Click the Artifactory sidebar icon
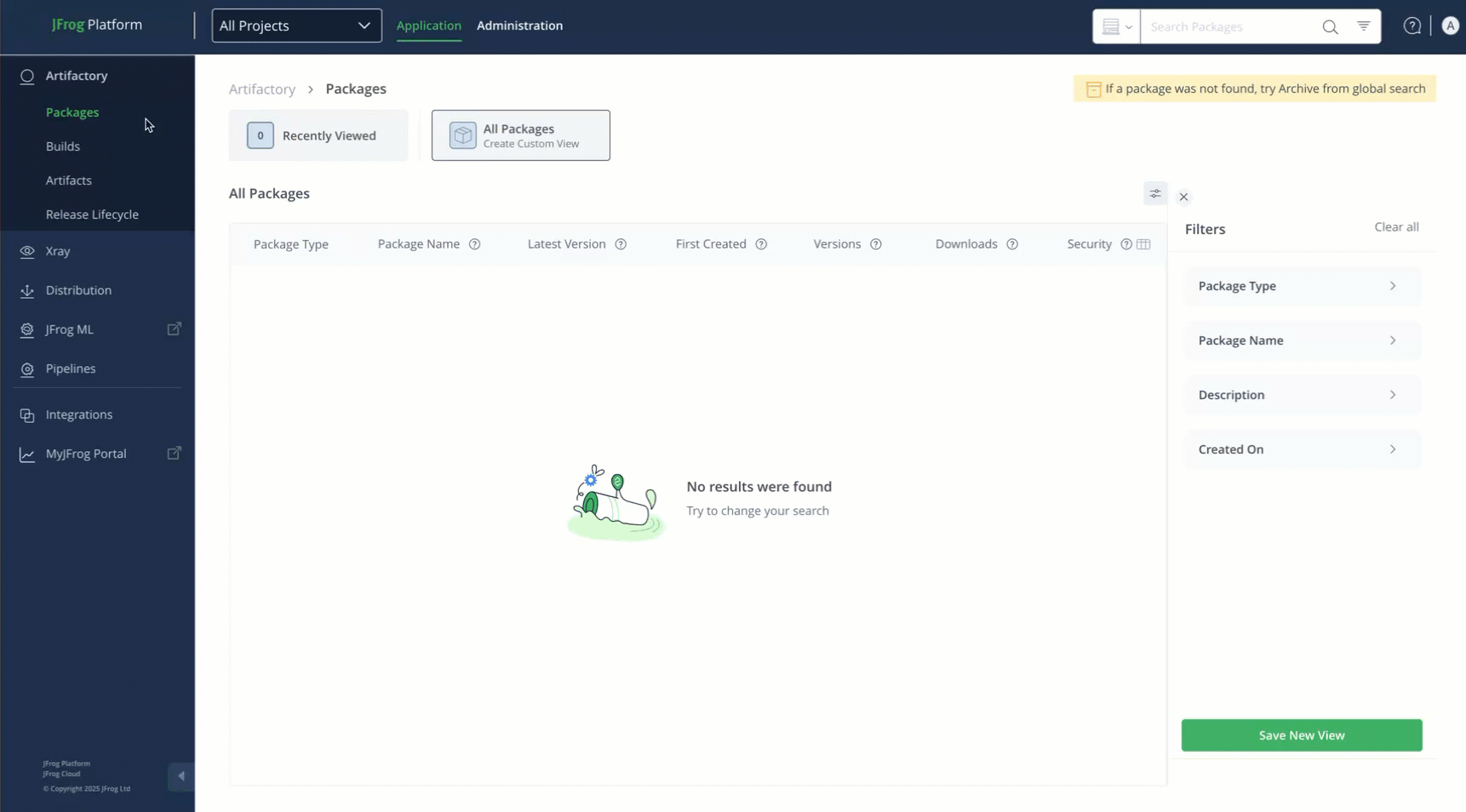Image resolution: width=1466 pixels, height=812 pixels. click(27, 77)
